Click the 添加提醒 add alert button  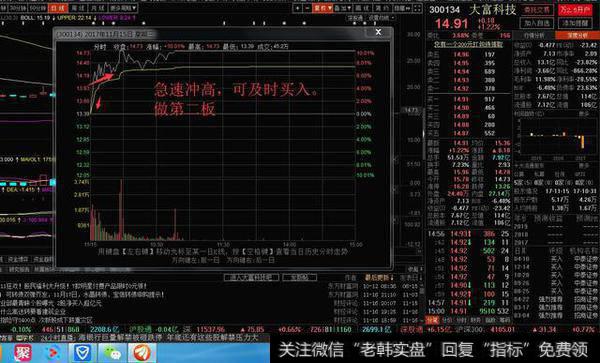pyautogui.click(x=575, y=23)
